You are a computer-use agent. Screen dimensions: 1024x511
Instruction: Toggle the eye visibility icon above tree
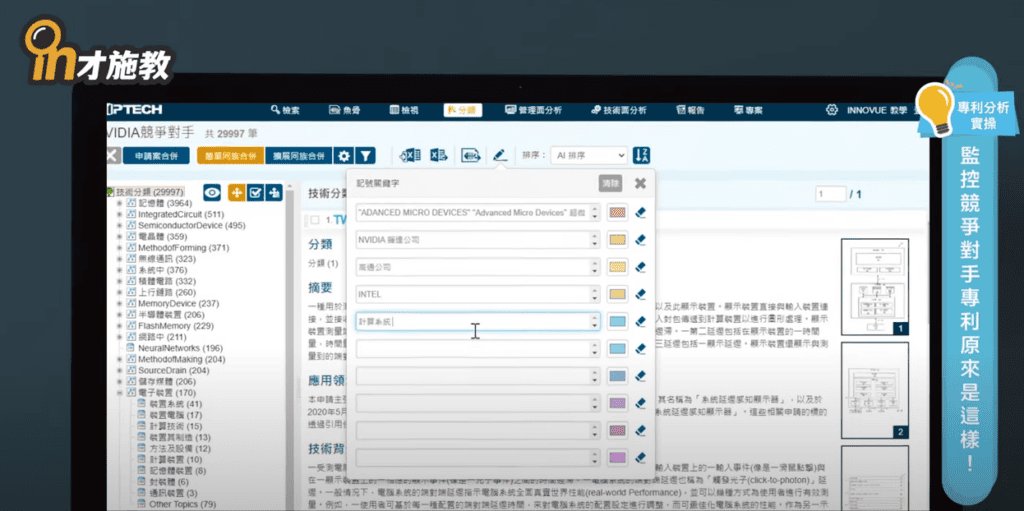pyautogui.click(x=212, y=192)
